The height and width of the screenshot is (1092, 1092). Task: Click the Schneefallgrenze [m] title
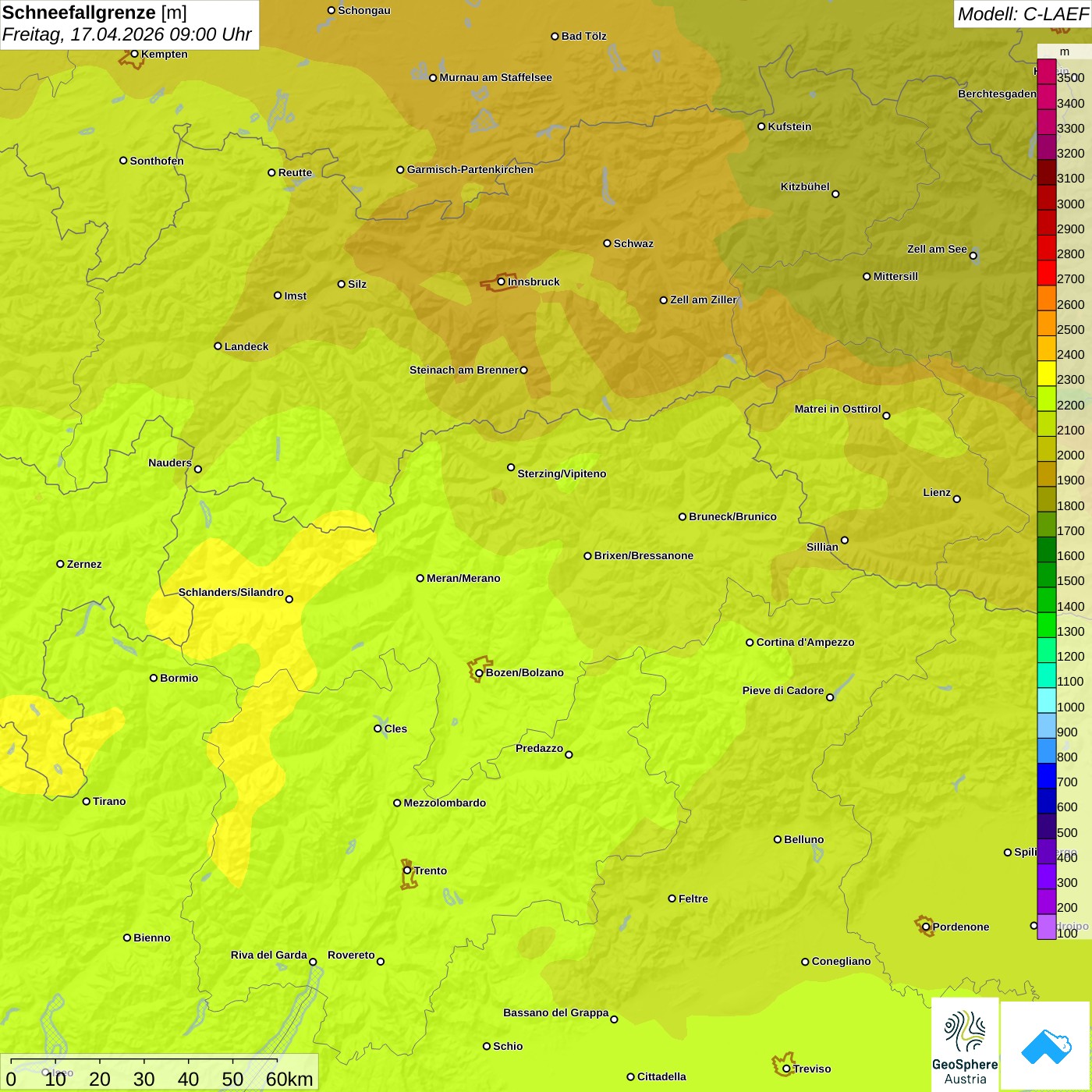tap(94, 12)
